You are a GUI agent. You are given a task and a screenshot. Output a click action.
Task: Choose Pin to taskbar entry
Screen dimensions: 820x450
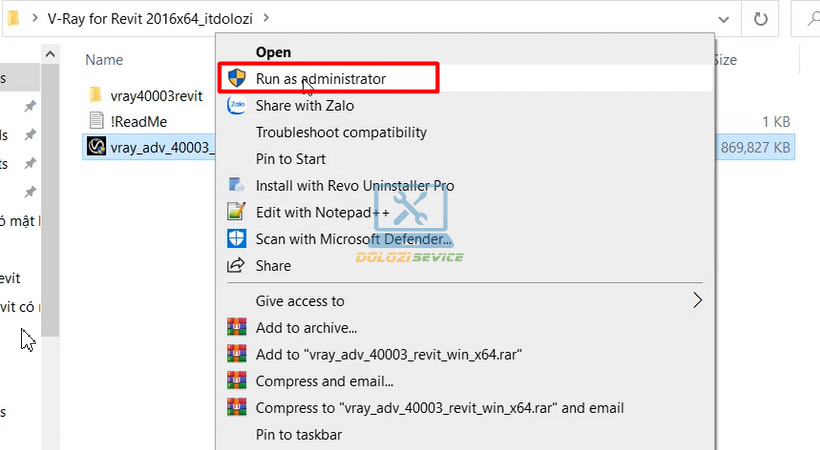pos(298,434)
